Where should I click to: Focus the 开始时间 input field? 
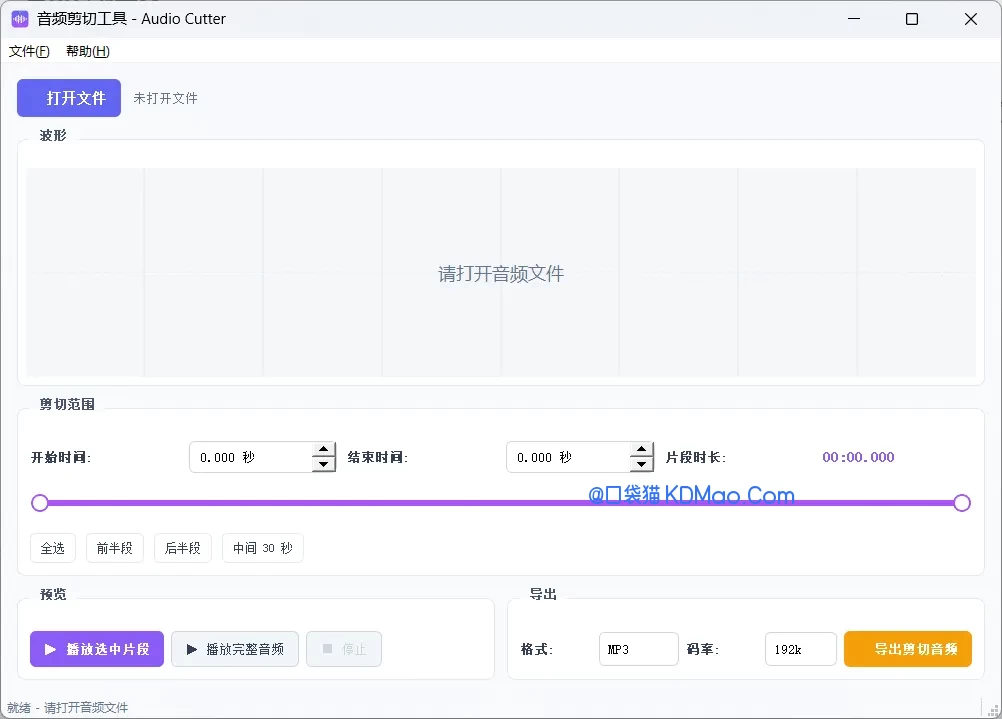pyautogui.click(x=250, y=457)
